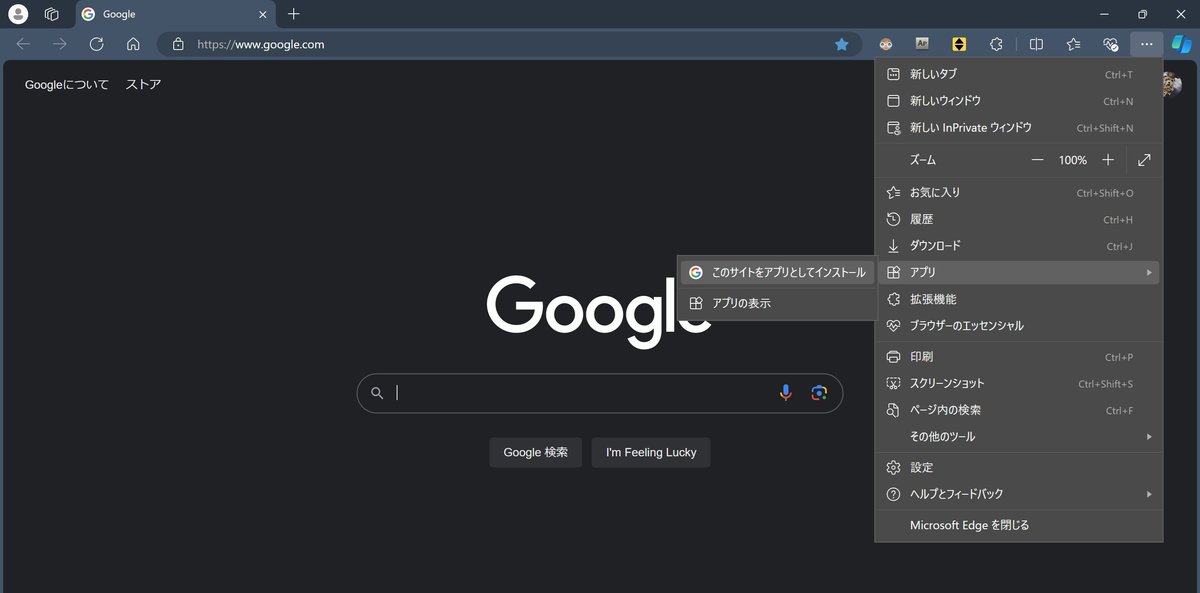This screenshot has height=593, width=1200.
Task: Choose アプリの表示 in the submenu
Action: pyautogui.click(x=777, y=303)
